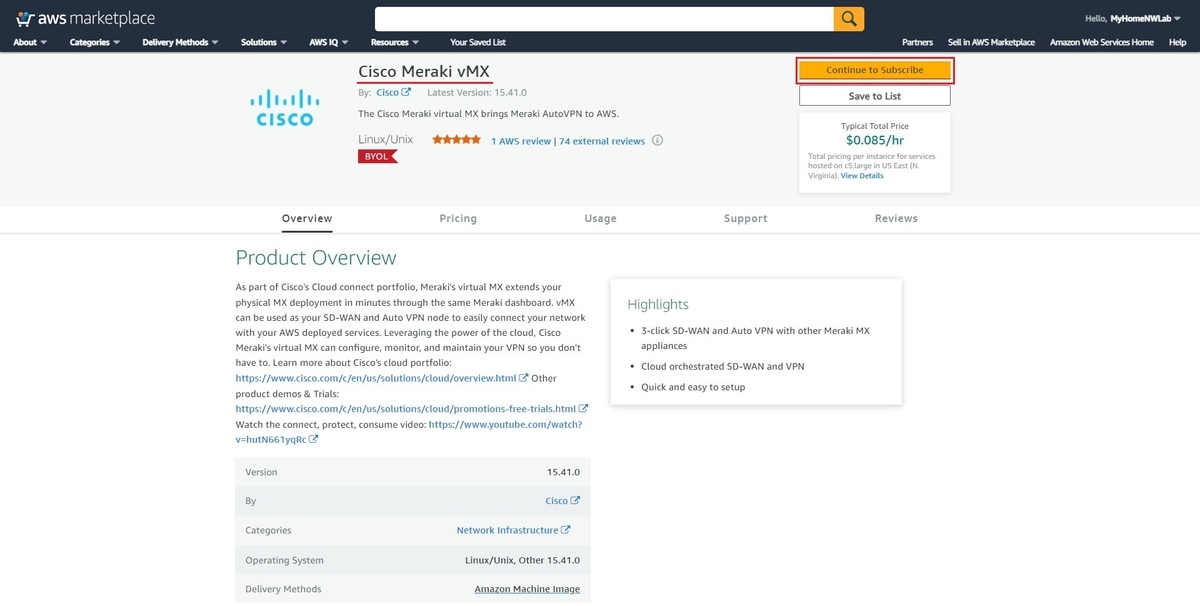
Task: Open the Reviews tab
Action: [896, 218]
